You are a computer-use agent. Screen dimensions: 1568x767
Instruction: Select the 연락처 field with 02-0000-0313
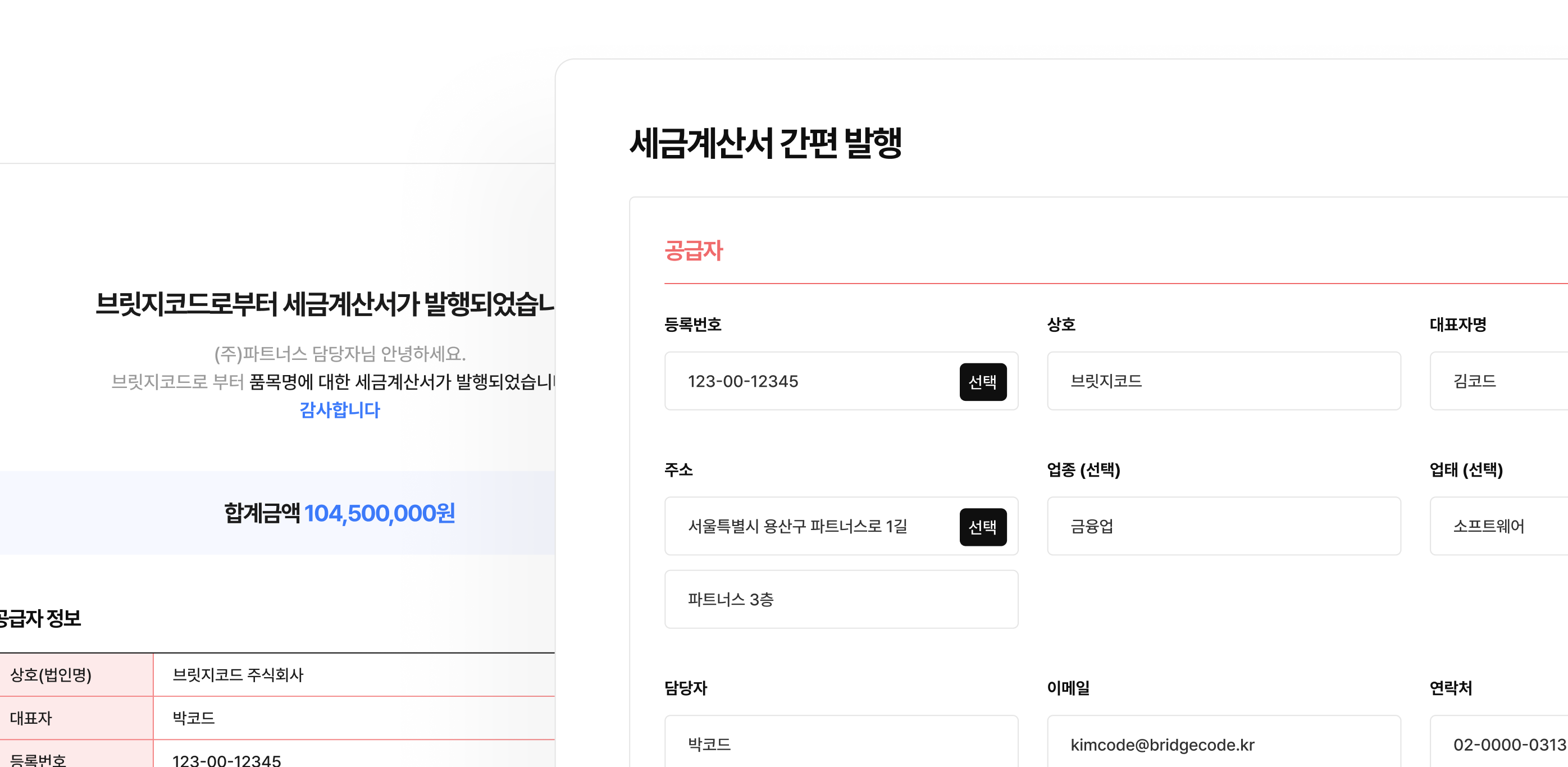point(1498,741)
